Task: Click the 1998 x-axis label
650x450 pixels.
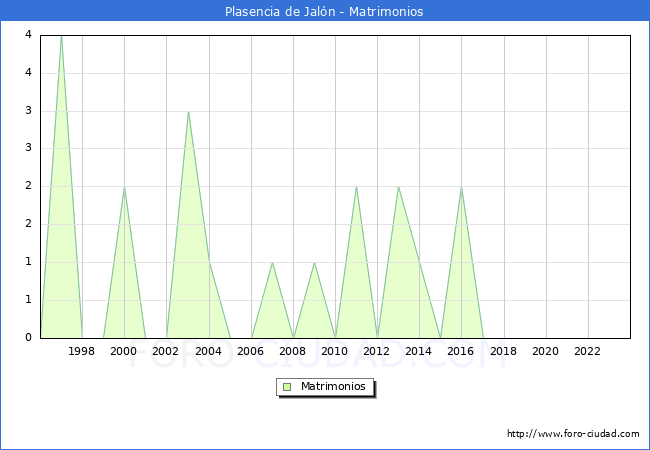Action: 81,351
